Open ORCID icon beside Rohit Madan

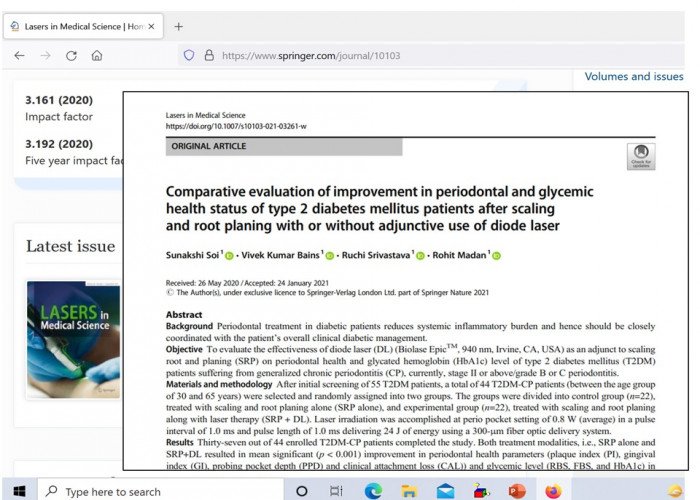(x=497, y=255)
